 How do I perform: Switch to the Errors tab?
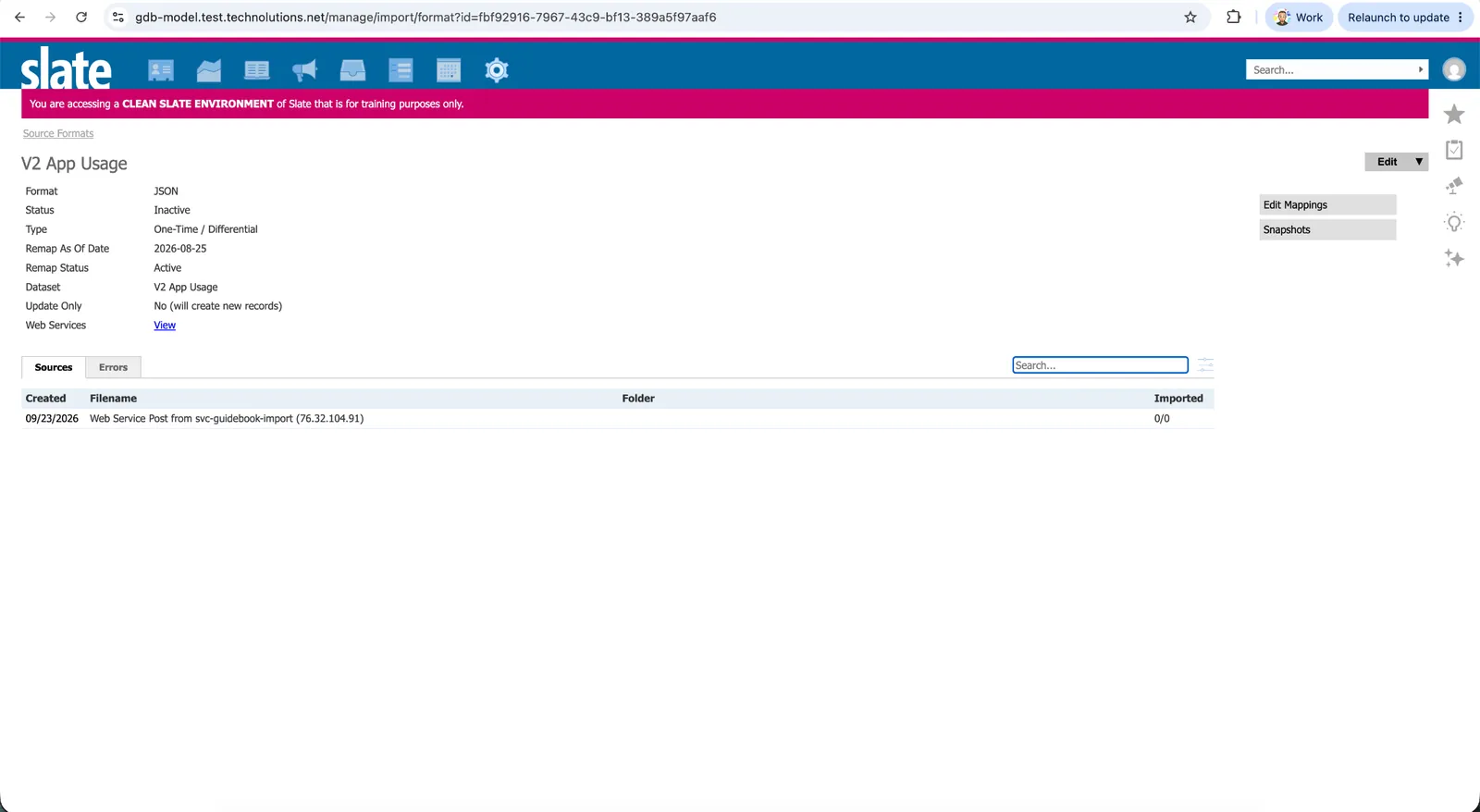(x=114, y=367)
